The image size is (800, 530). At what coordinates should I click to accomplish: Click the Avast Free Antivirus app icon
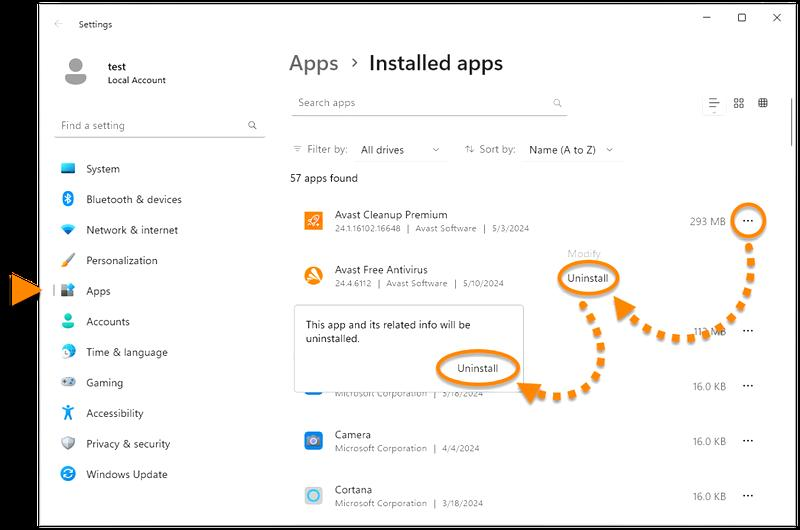[x=313, y=276]
